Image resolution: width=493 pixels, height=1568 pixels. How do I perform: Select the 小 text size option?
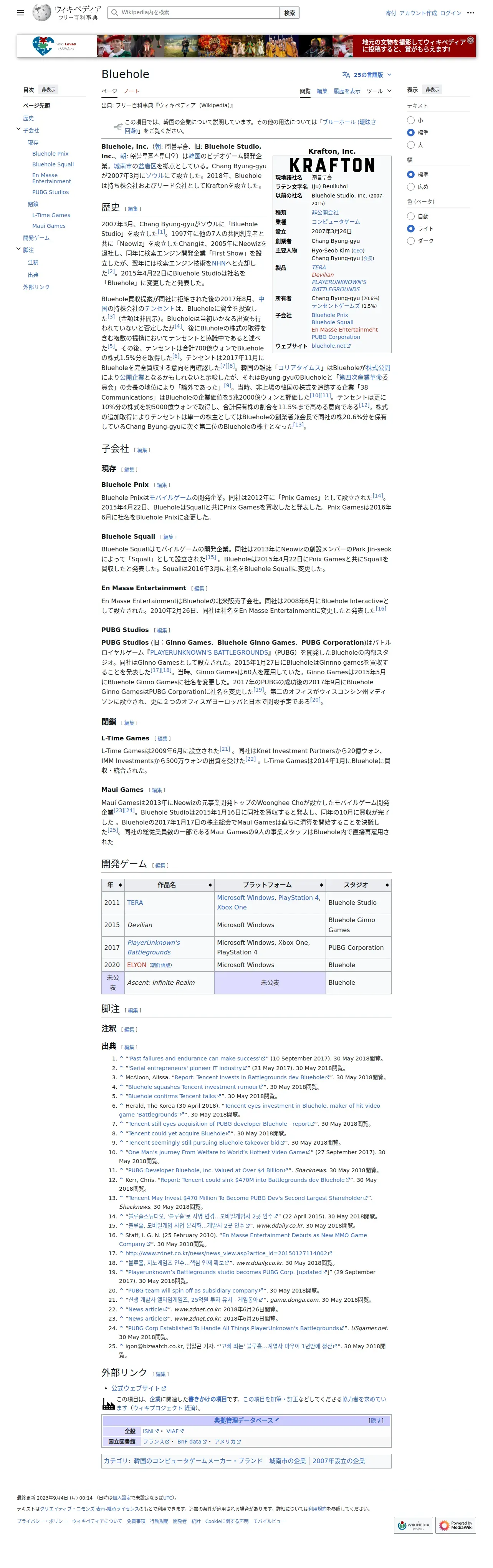pyautogui.click(x=411, y=121)
